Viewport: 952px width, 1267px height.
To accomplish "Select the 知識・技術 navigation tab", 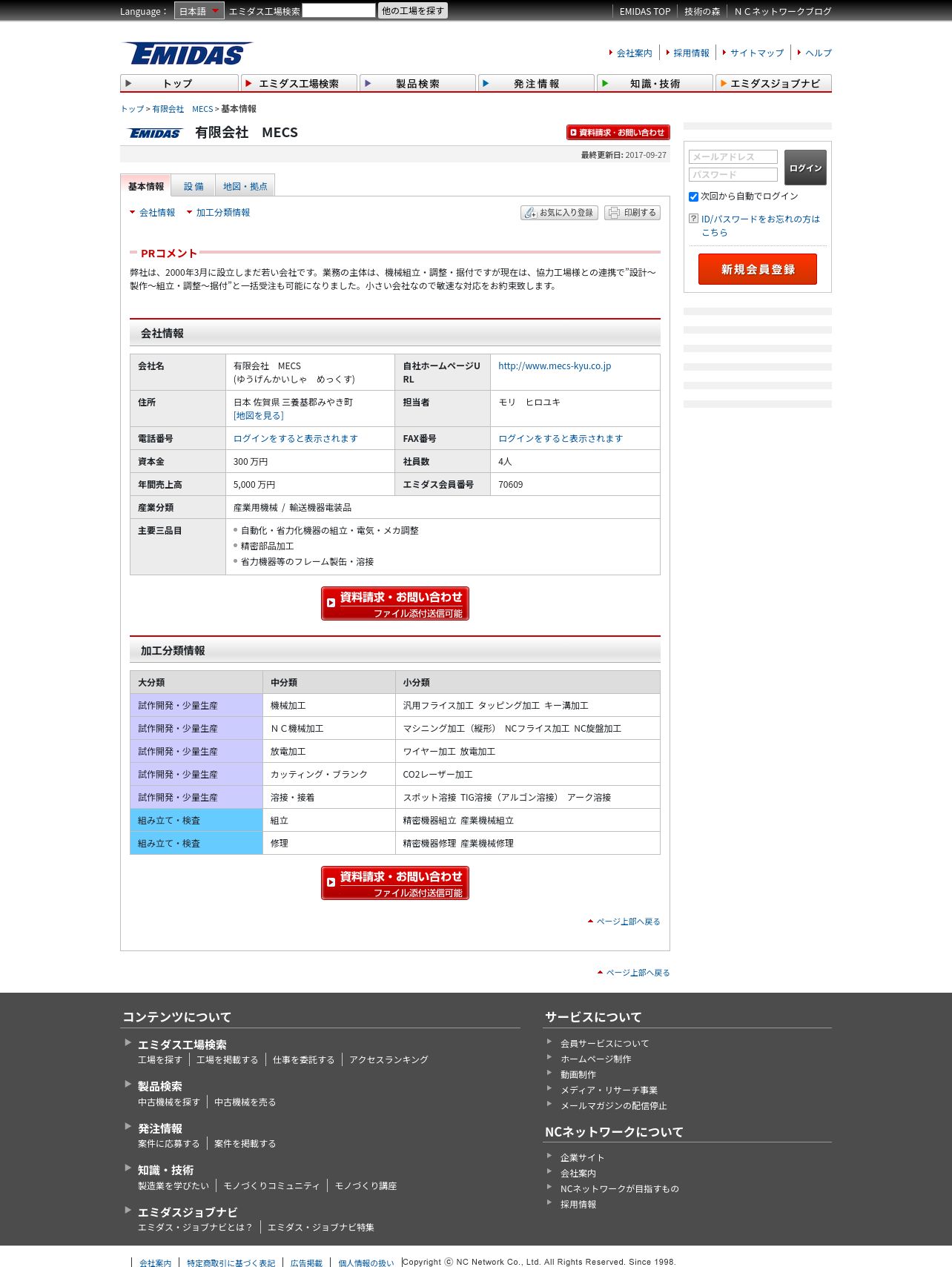I will [655, 83].
